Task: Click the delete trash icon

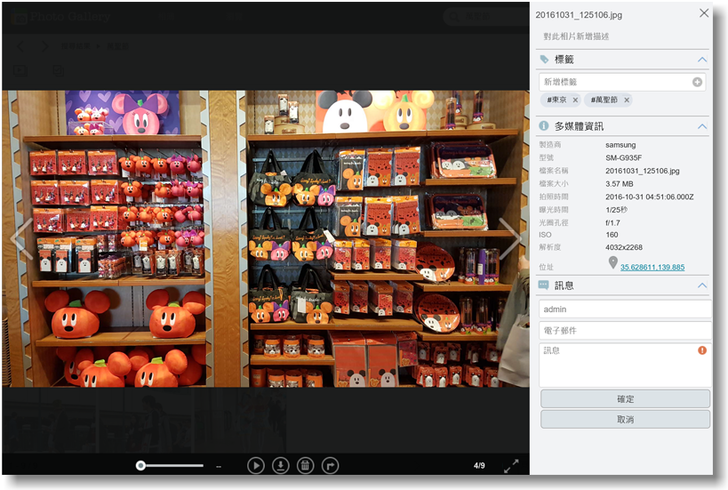Action: [306, 465]
